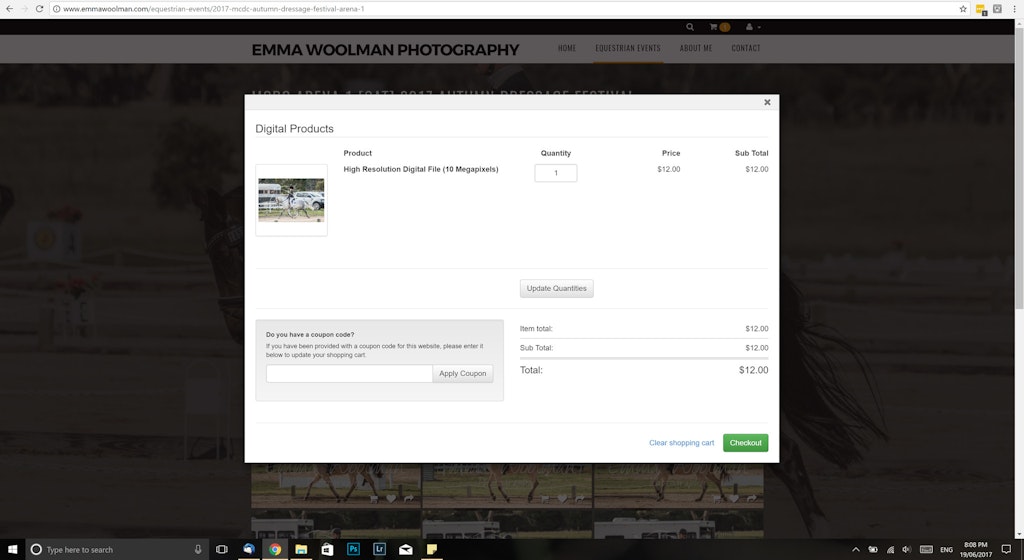Open the Mail app on taskbar
1024x560 pixels.
[406, 550]
